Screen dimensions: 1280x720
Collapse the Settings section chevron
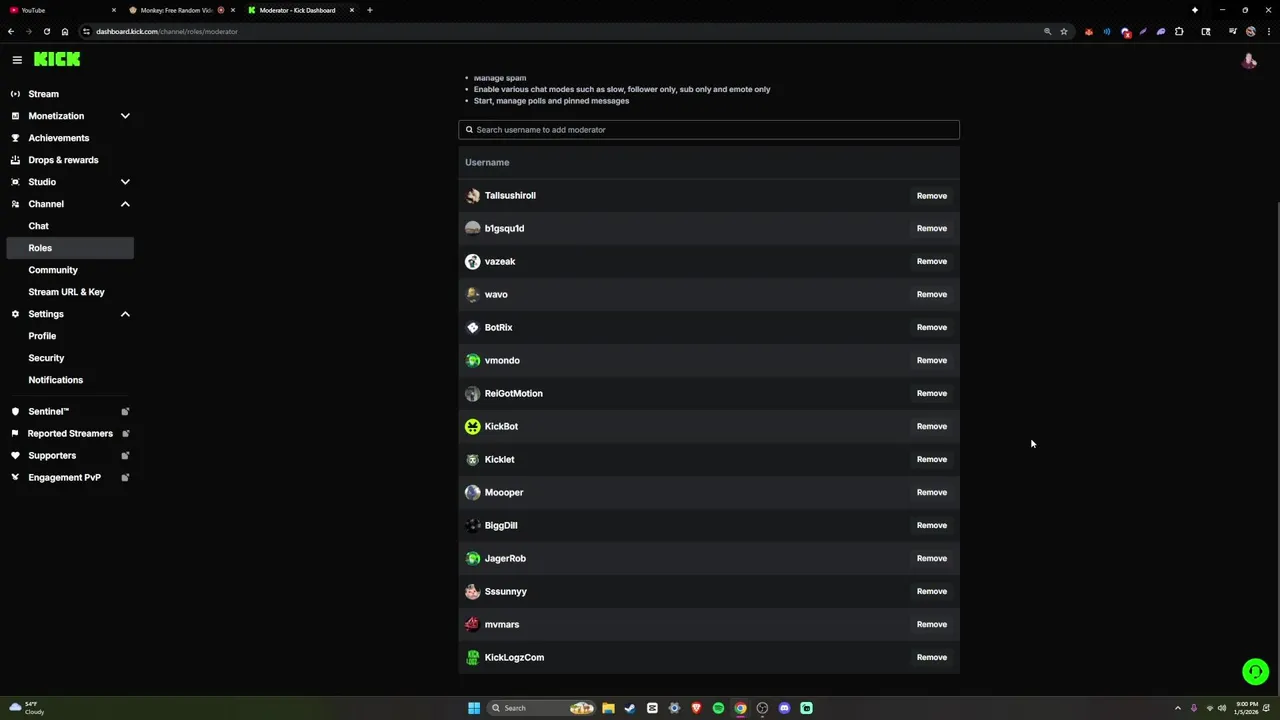pyautogui.click(x=125, y=314)
